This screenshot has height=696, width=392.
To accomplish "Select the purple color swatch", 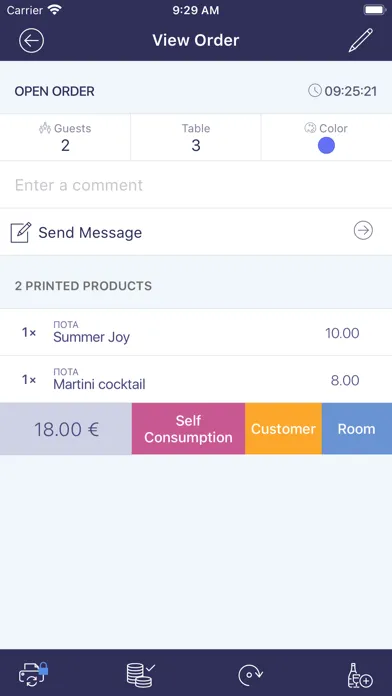I will click(326, 145).
